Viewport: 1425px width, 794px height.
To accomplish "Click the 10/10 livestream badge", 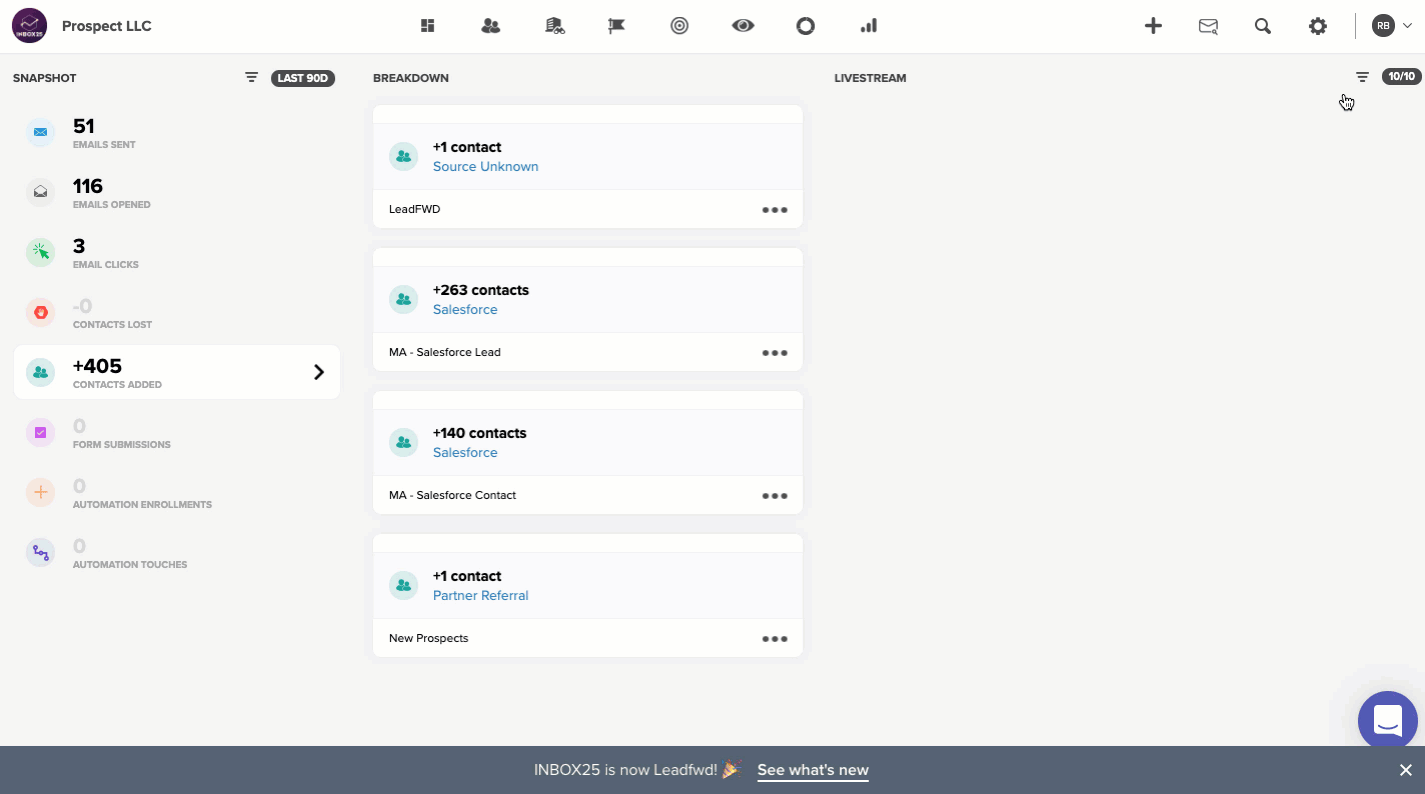I will click(x=1402, y=77).
